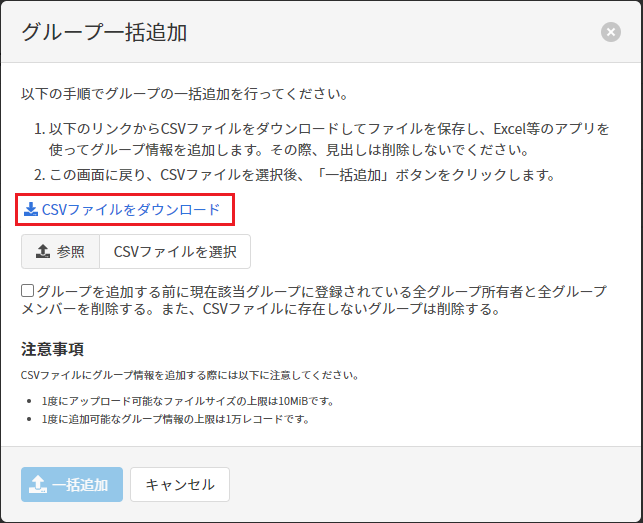This screenshot has height=523, width=643.
Task: Close the グループ一括追加 dialog with the X icon
Action: tap(610, 32)
